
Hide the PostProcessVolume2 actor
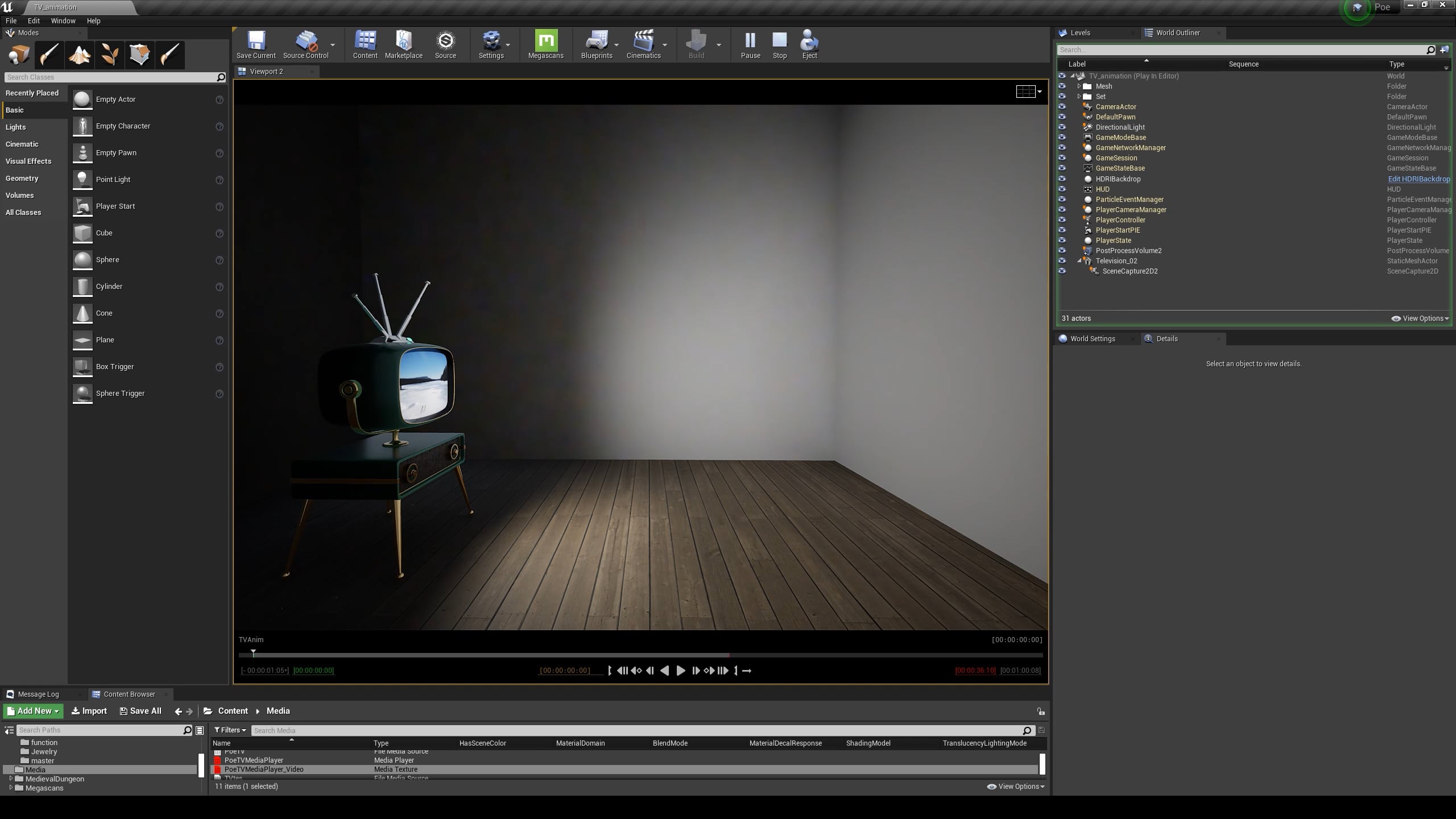(x=1062, y=250)
